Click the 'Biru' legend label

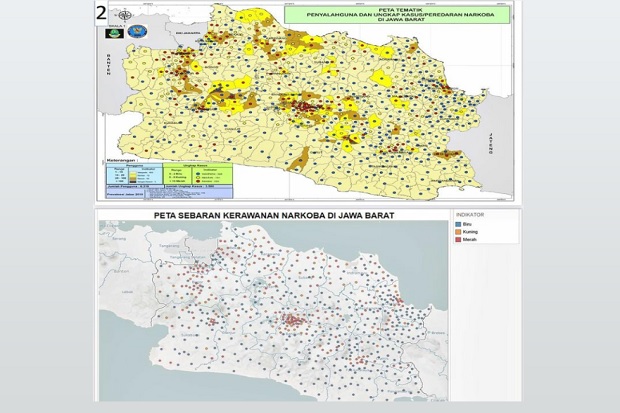467,224
